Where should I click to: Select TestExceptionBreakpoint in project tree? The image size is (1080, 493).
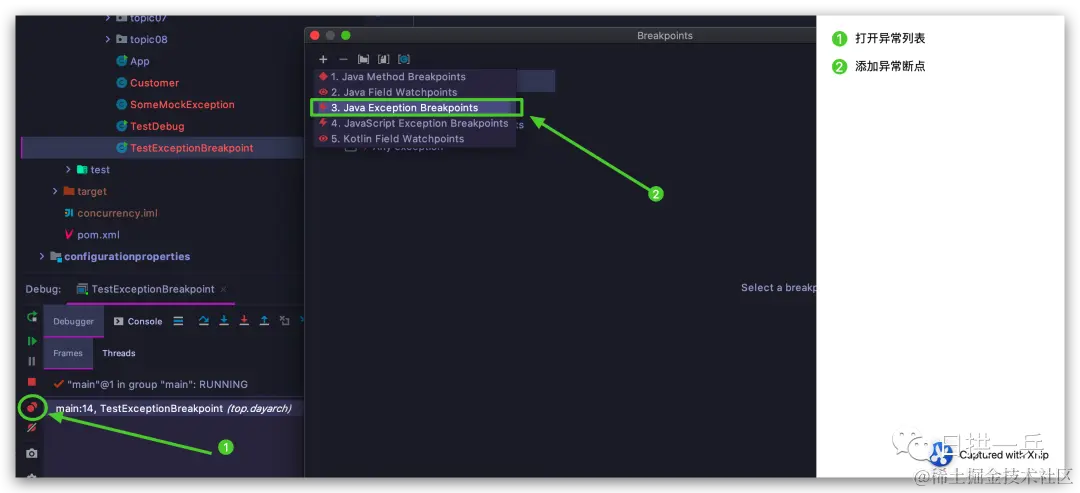pos(191,148)
